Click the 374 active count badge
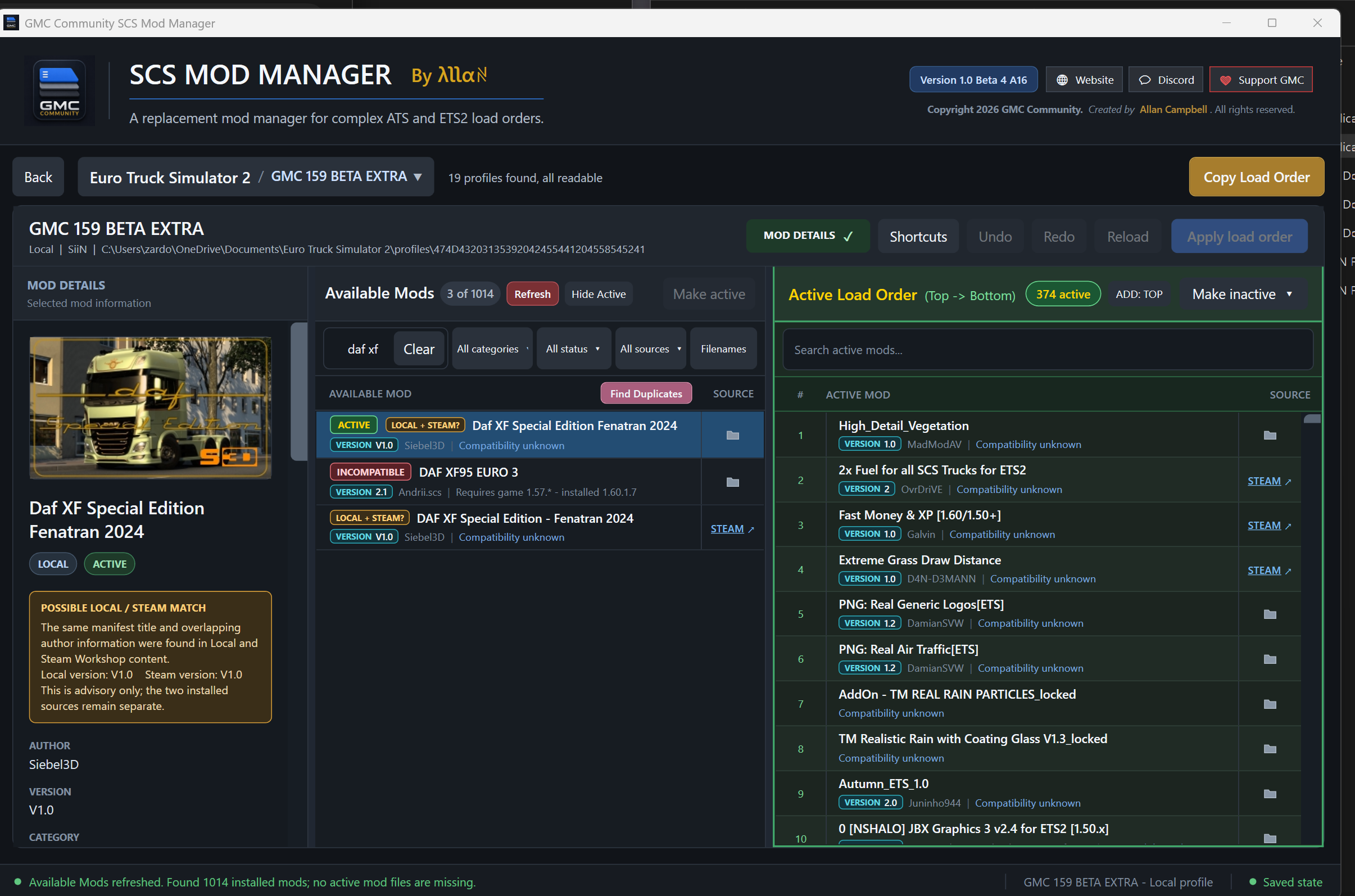 (x=1063, y=295)
